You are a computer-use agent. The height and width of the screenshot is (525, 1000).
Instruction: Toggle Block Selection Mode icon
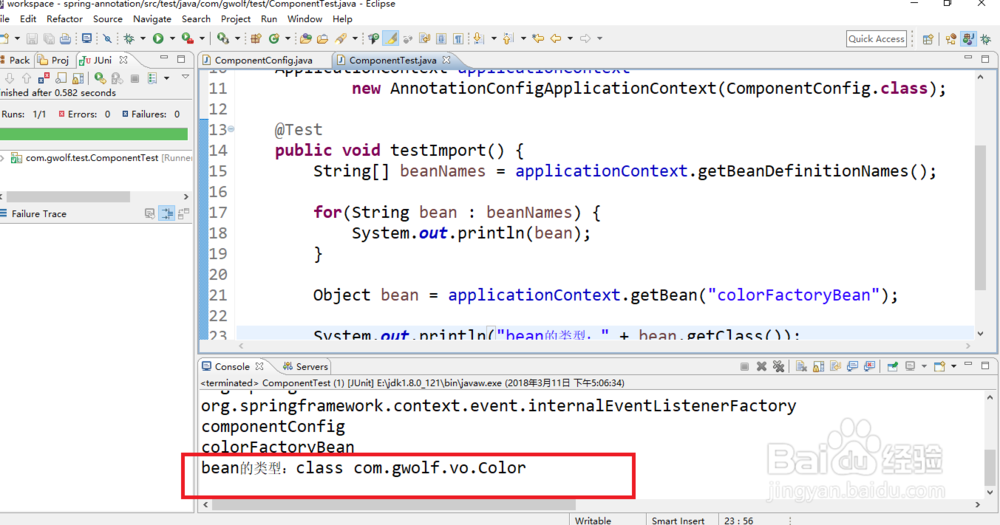pyautogui.click(x=441, y=39)
